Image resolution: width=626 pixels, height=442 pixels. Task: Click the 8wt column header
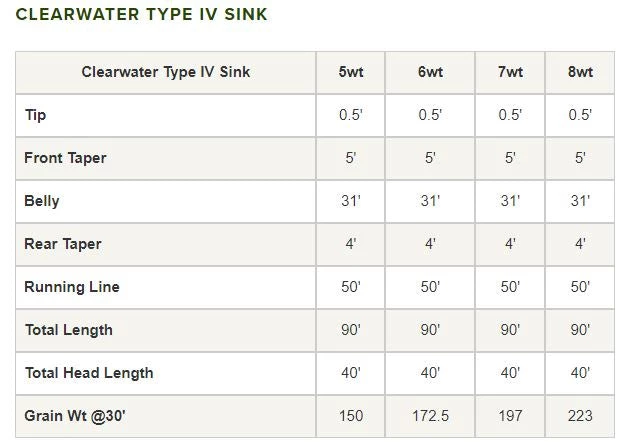tap(580, 72)
